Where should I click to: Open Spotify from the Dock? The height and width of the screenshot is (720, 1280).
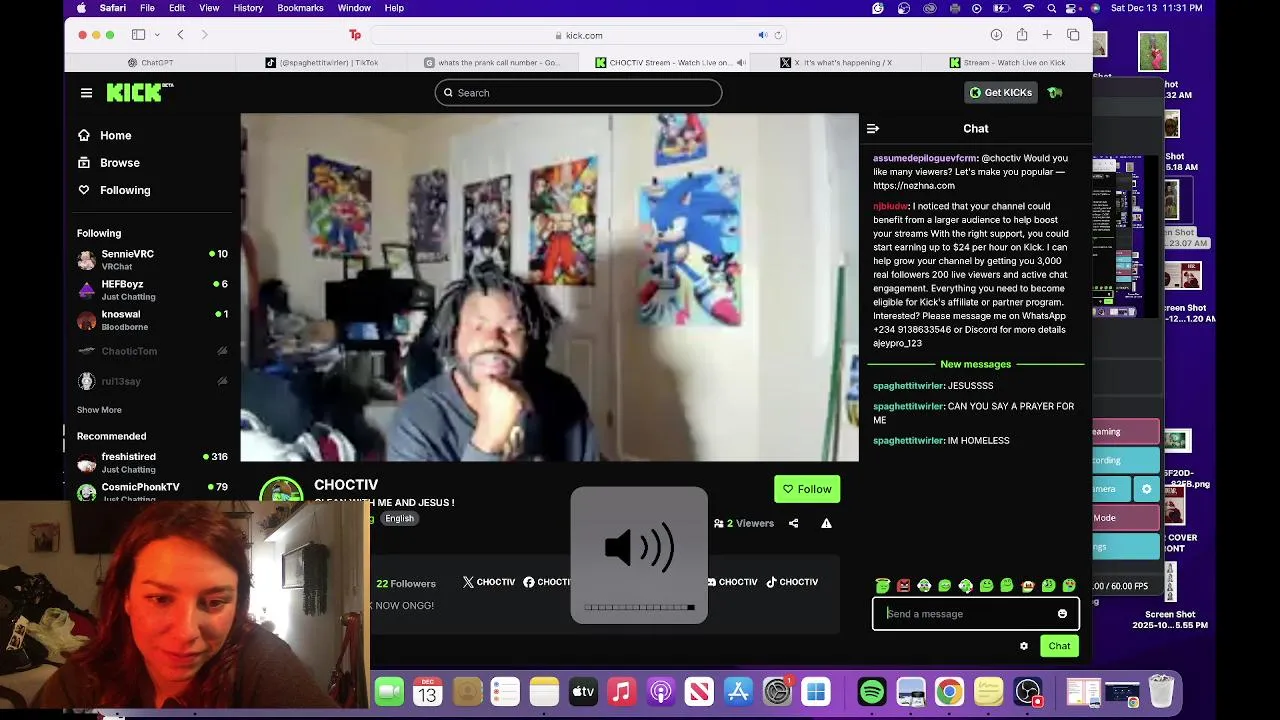point(872,691)
